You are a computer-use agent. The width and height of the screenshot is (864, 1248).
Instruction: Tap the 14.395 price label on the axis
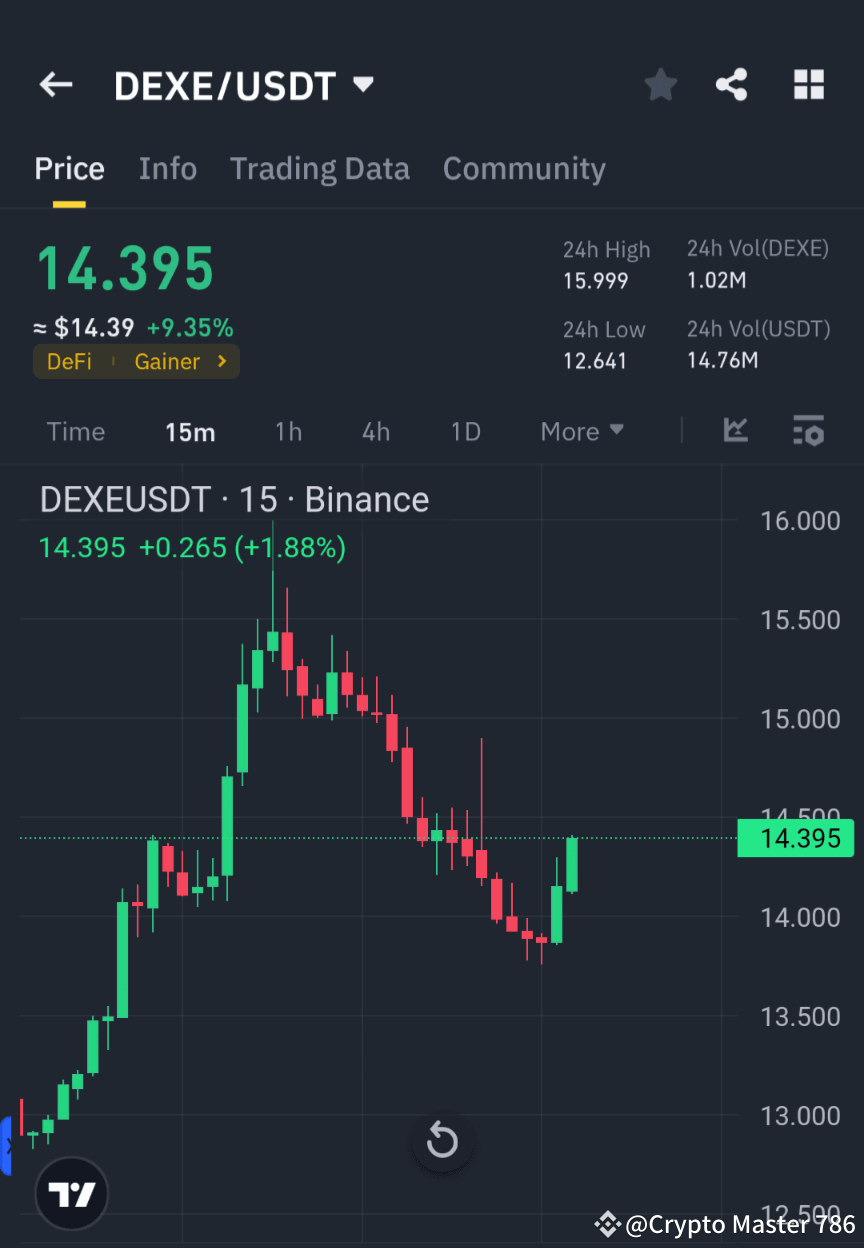[x=795, y=838]
